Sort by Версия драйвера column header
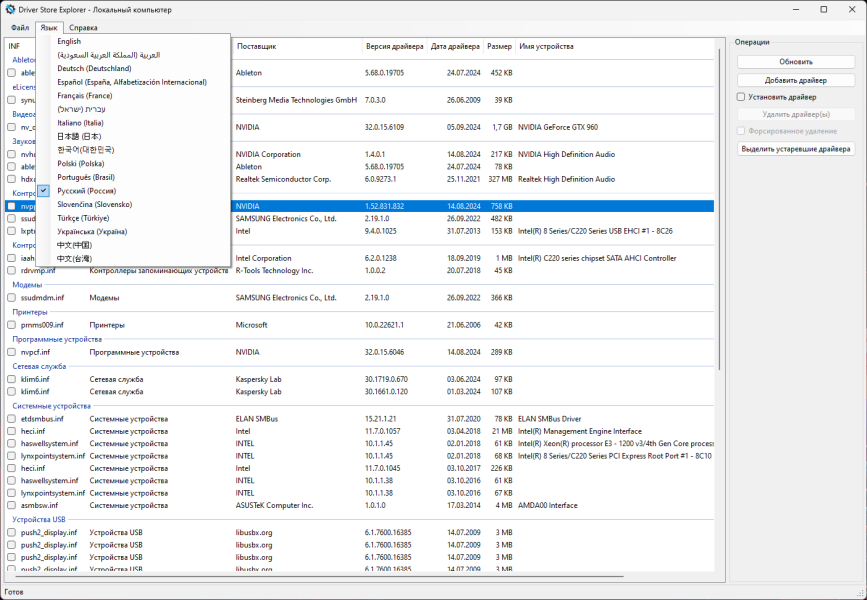The width and height of the screenshot is (867, 600). coord(395,46)
